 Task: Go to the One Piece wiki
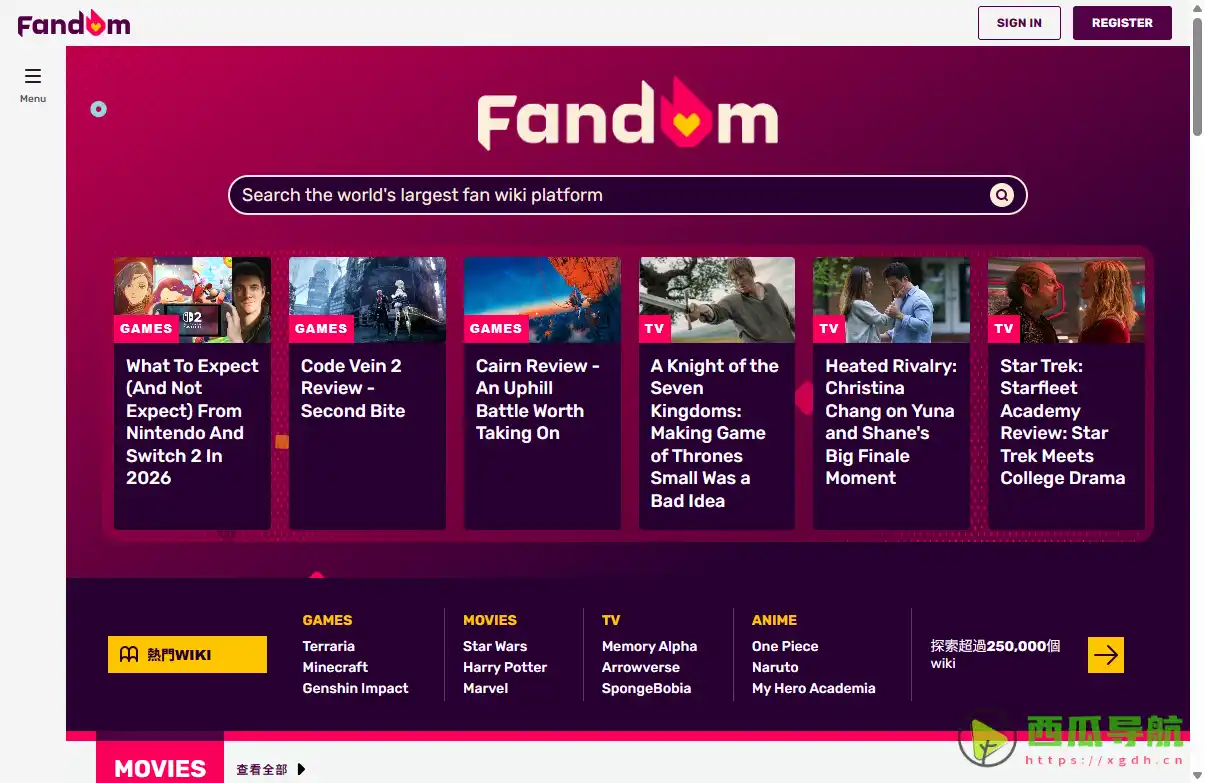784,646
